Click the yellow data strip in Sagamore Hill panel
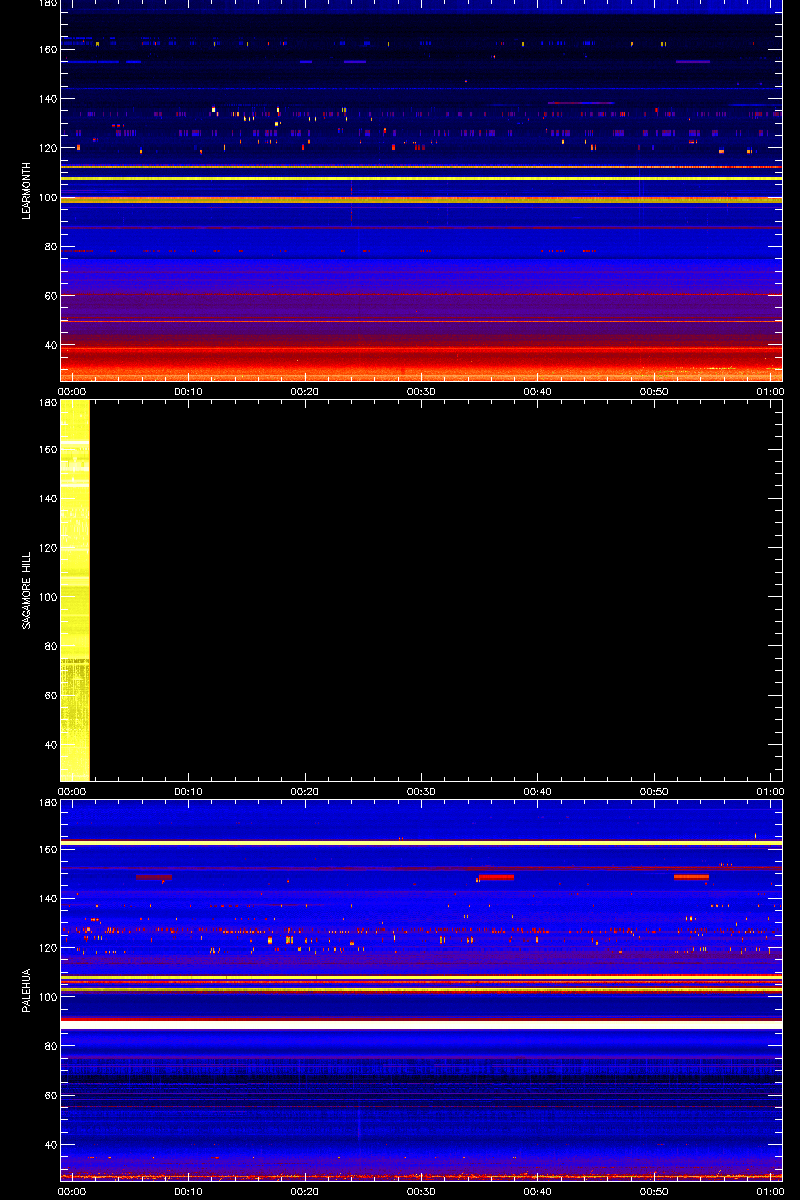 [75, 590]
